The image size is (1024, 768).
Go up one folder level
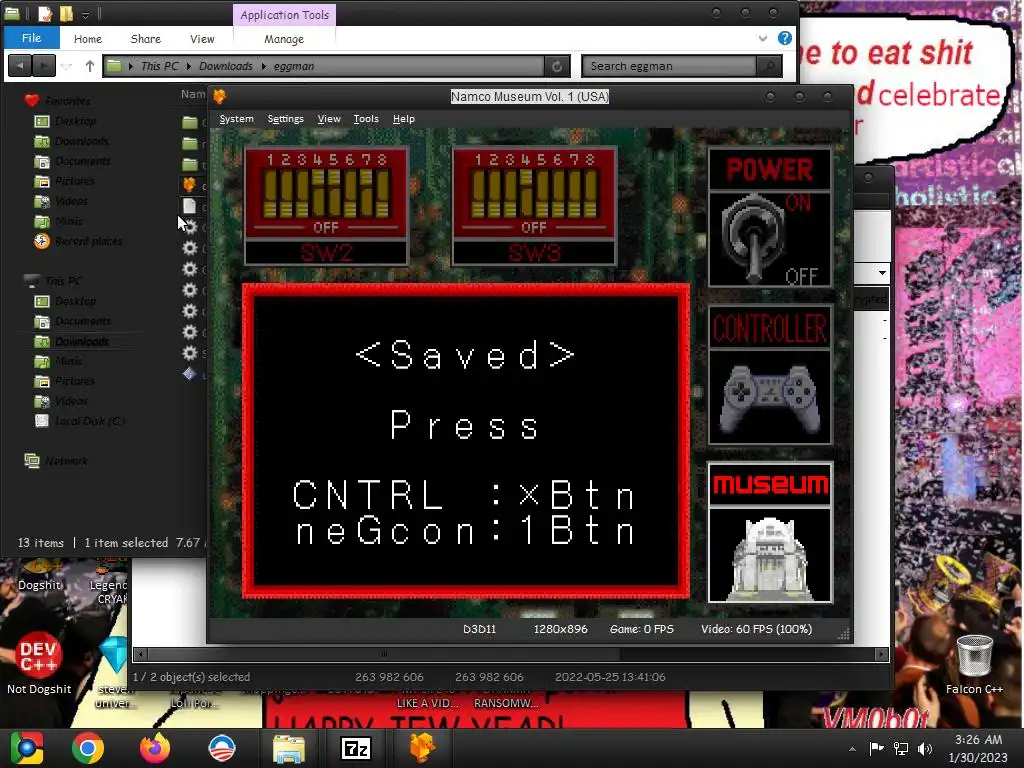click(89, 66)
